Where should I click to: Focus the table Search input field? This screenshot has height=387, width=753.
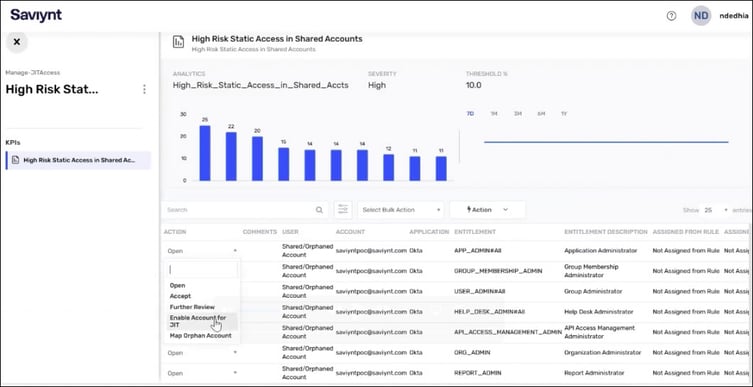point(240,210)
